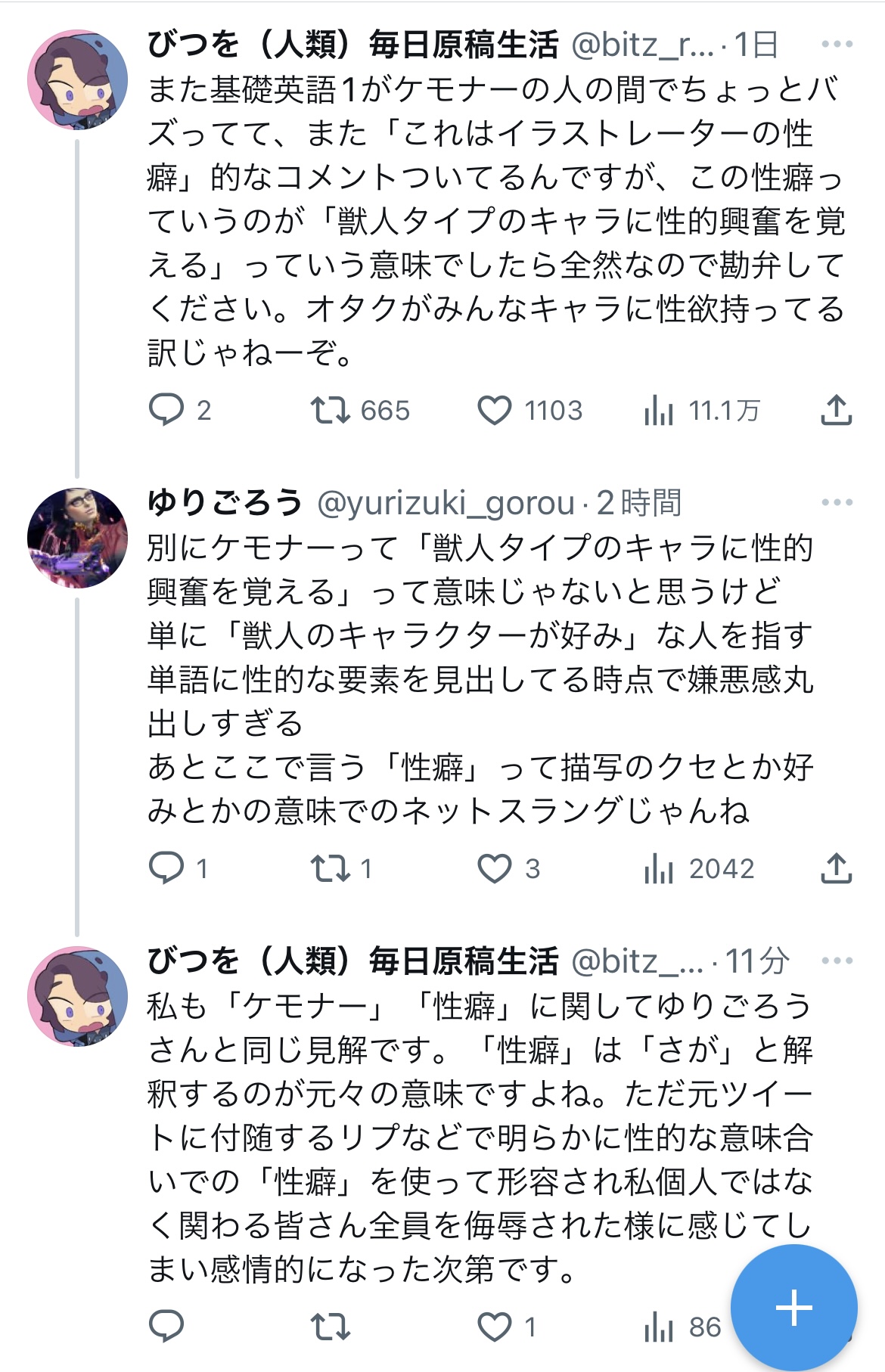Reply to the bottom tweet from 11分 ago
The width and height of the screenshot is (885, 1372).
166,1327
